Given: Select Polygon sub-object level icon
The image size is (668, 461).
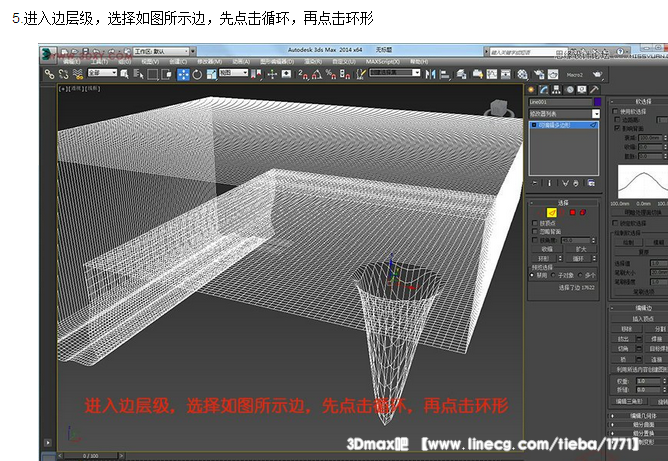Looking at the screenshot, I should point(573,212).
